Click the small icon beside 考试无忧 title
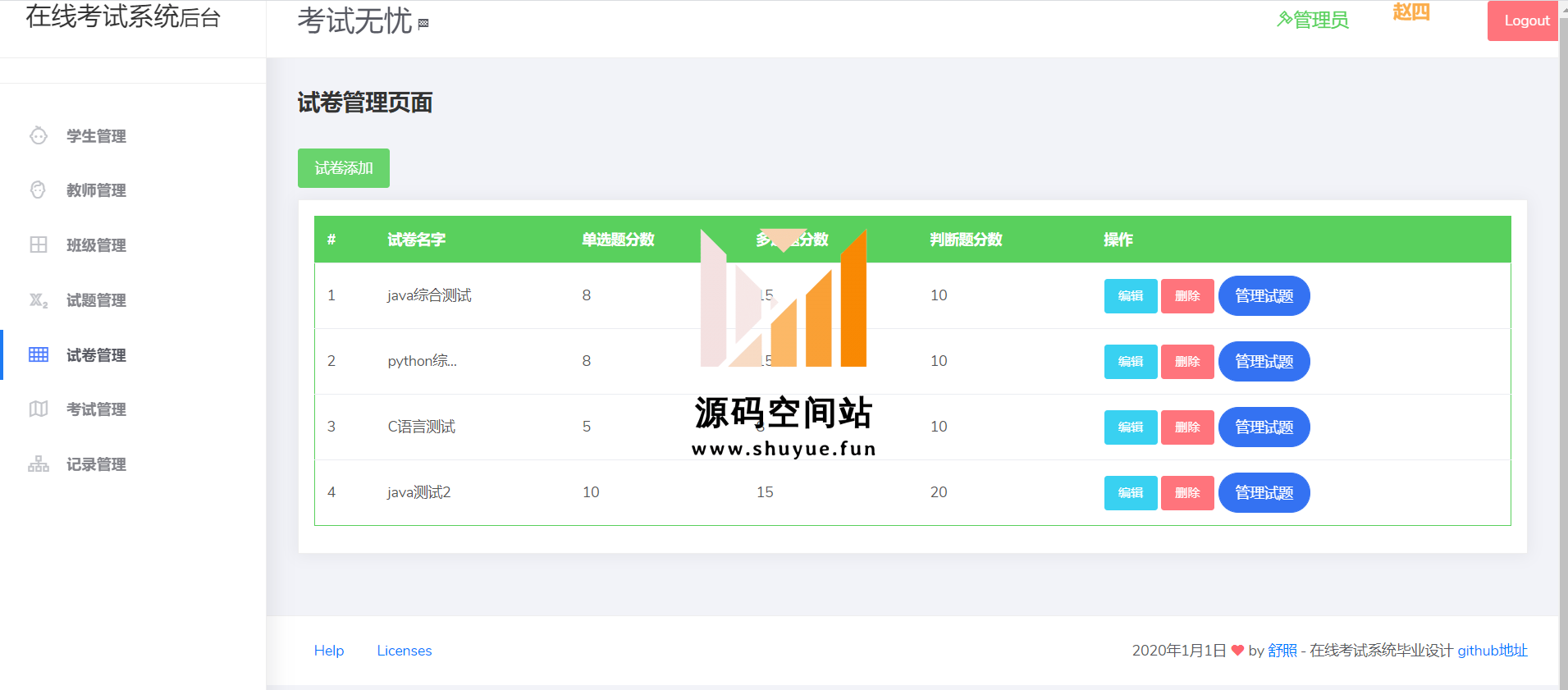 tap(423, 24)
